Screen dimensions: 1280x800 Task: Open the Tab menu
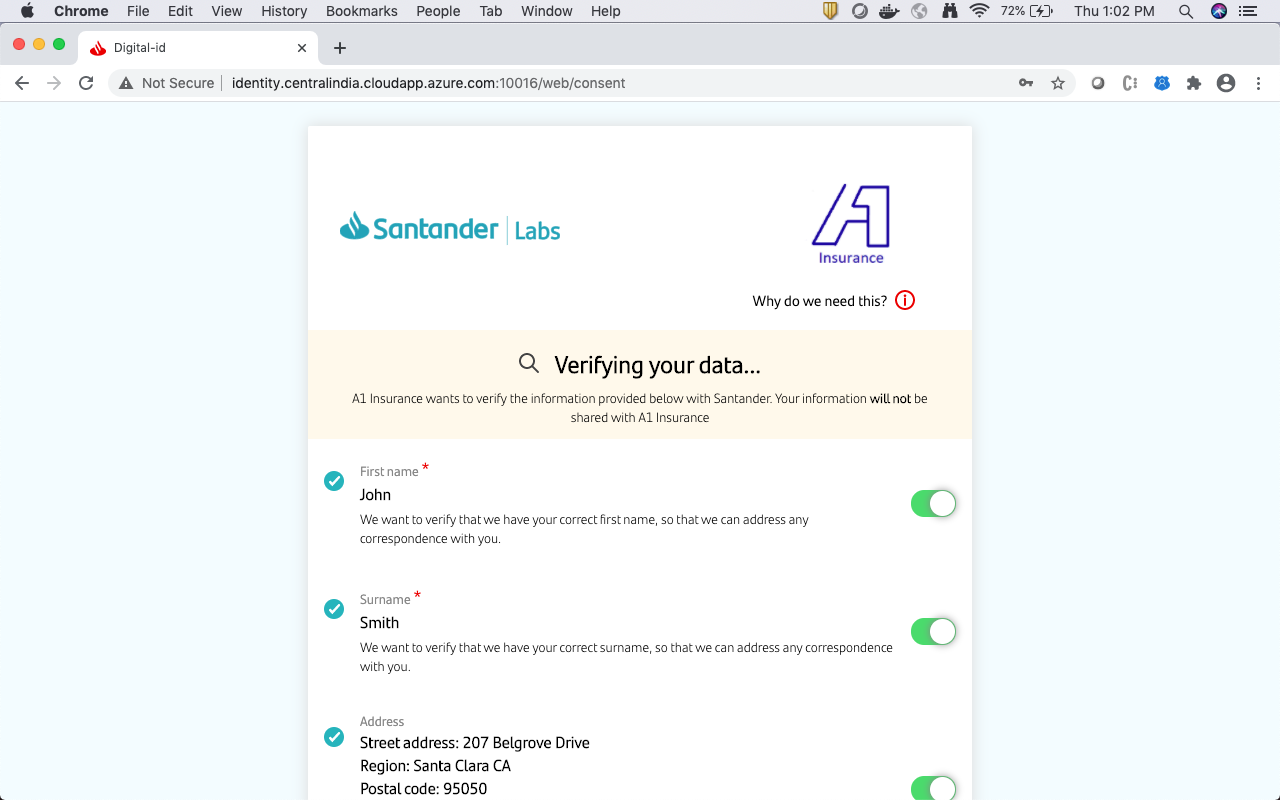click(x=491, y=11)
